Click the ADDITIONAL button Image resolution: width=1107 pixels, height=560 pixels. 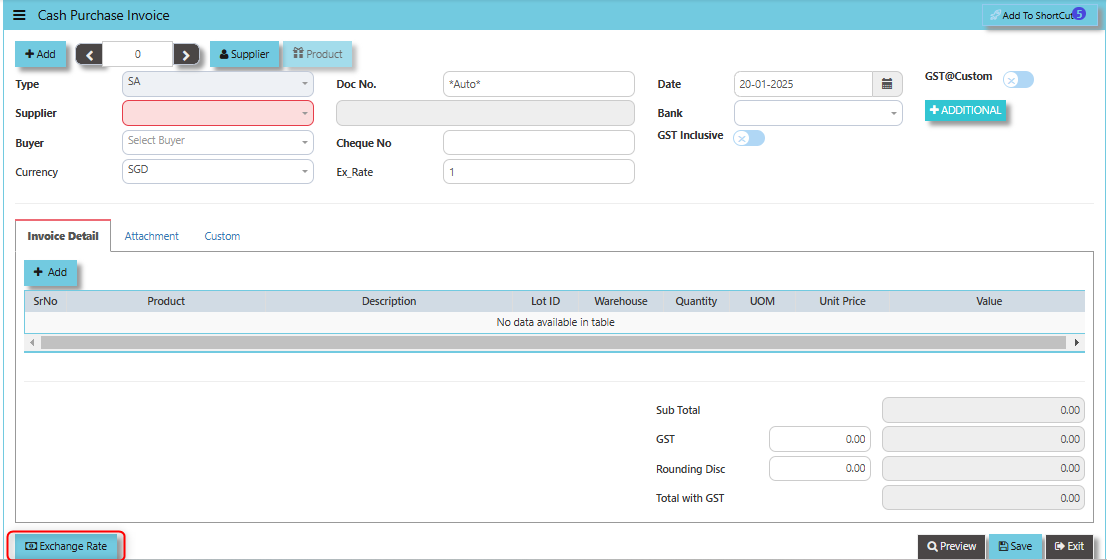965,110
